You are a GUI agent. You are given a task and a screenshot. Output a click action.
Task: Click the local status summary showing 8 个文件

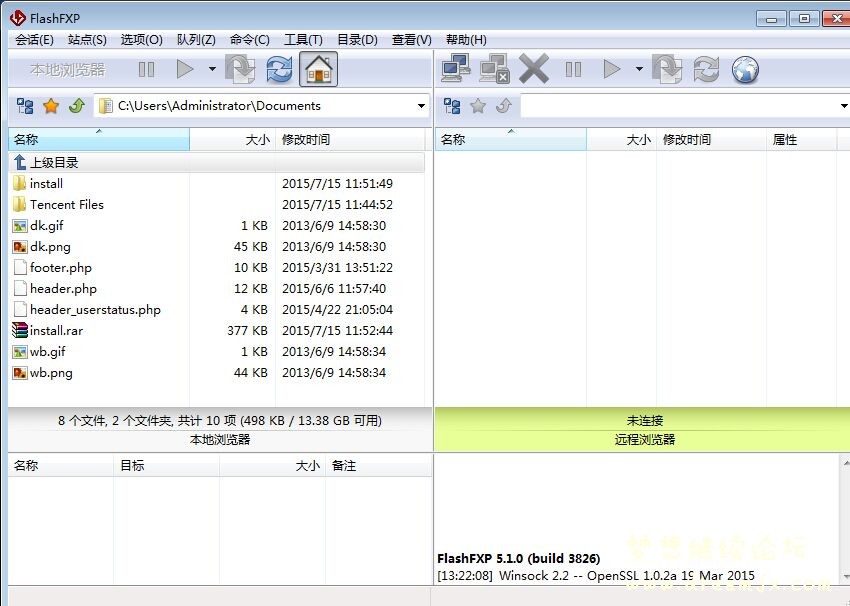[x=220, y=420]
